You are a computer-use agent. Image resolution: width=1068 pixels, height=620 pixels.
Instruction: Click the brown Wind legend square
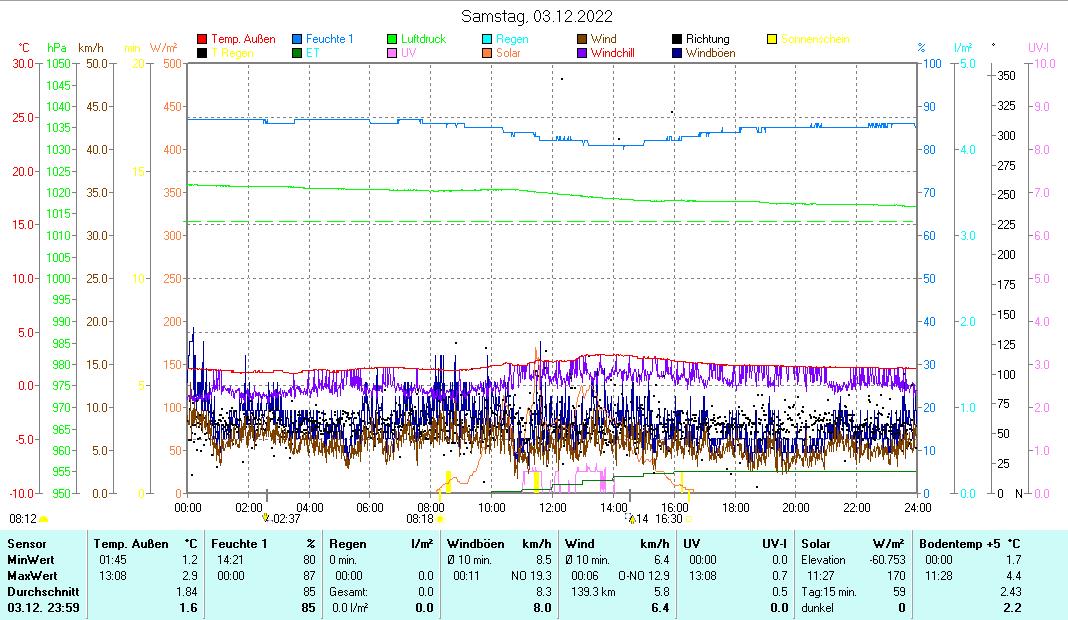tap(582, 39)
